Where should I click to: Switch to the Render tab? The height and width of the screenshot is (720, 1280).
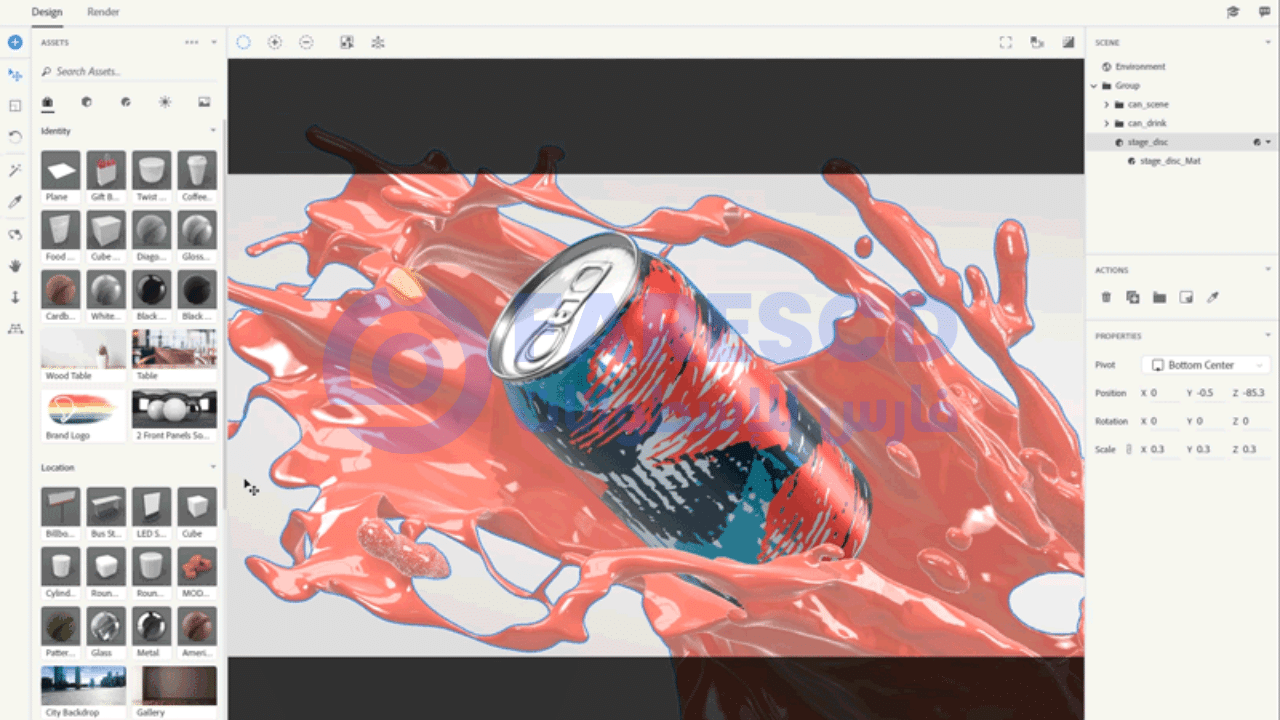tap(103, 12)
